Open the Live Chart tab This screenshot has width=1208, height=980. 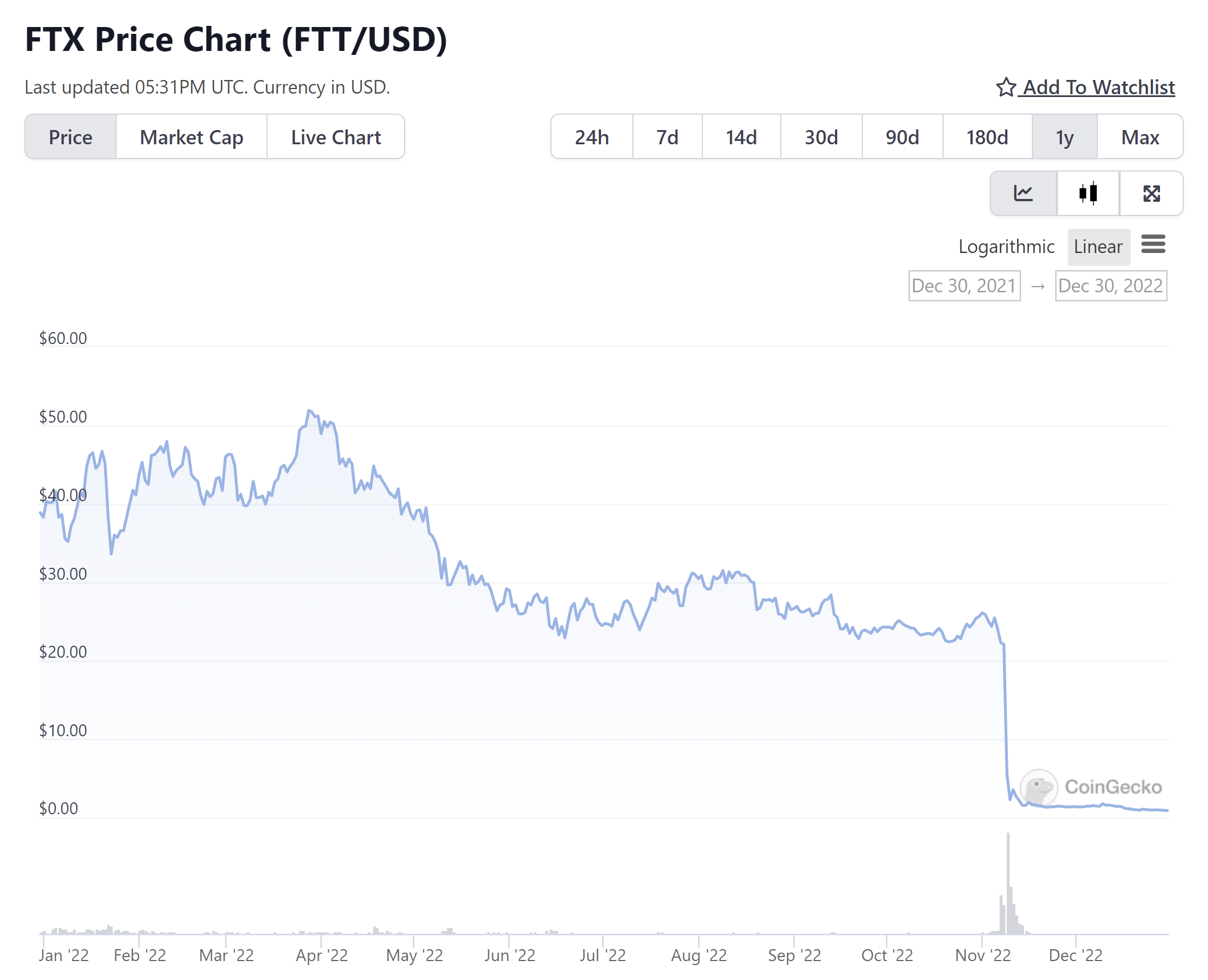point(336,137)
